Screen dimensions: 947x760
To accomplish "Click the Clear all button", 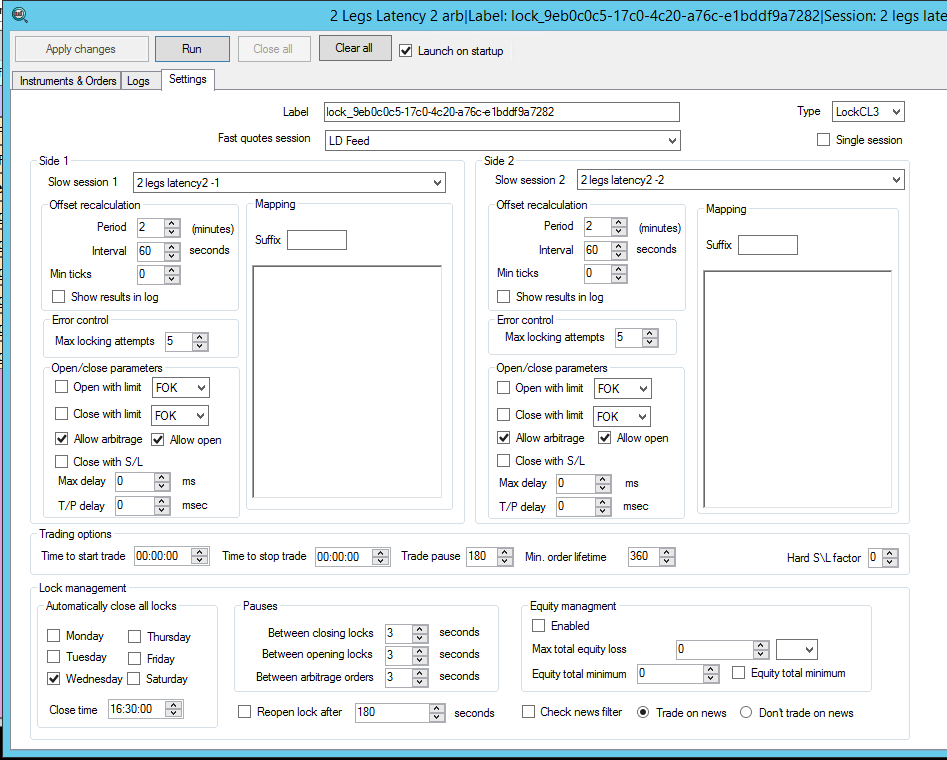I will (355, 48).
